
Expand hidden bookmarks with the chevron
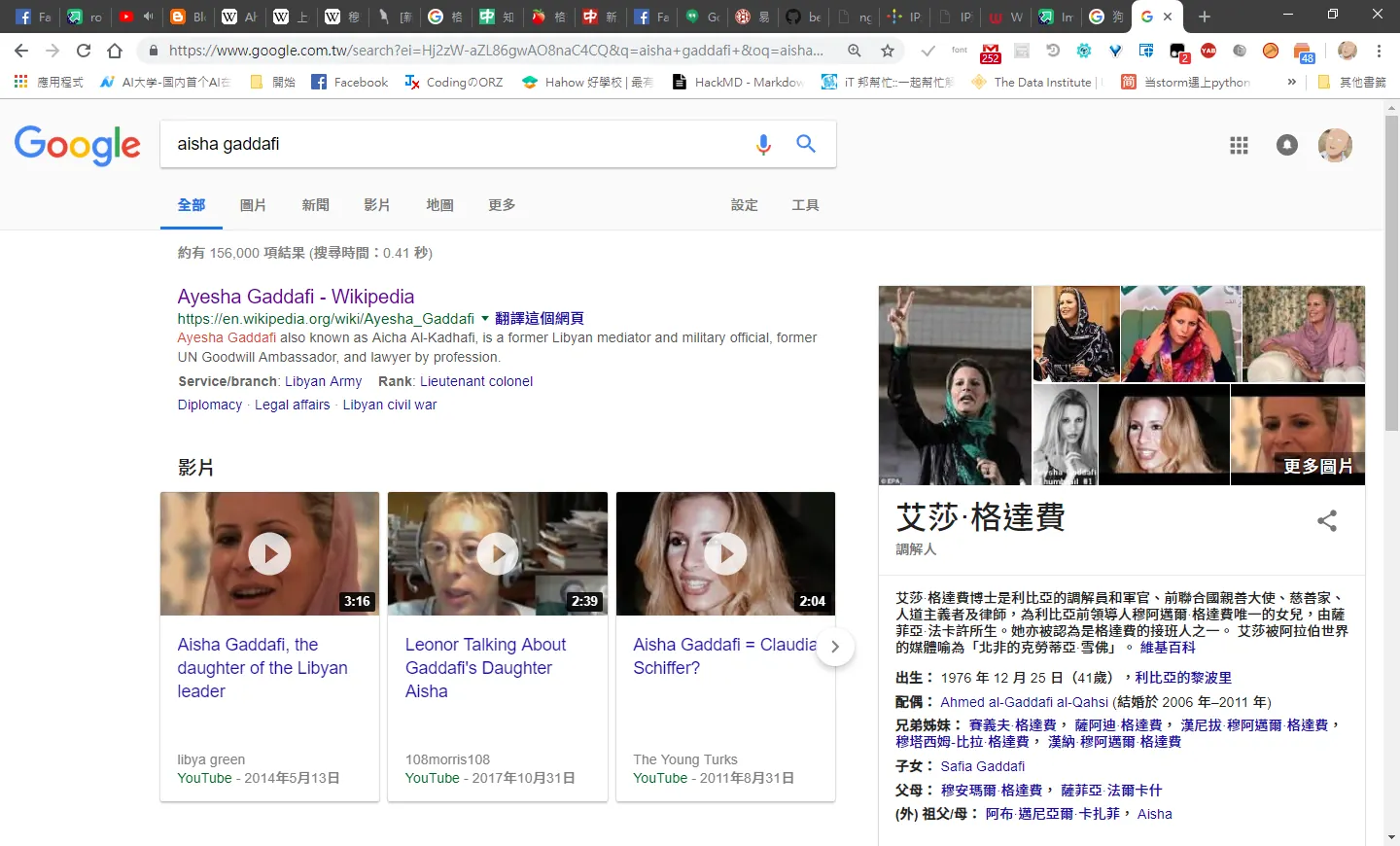(1292, 82)
